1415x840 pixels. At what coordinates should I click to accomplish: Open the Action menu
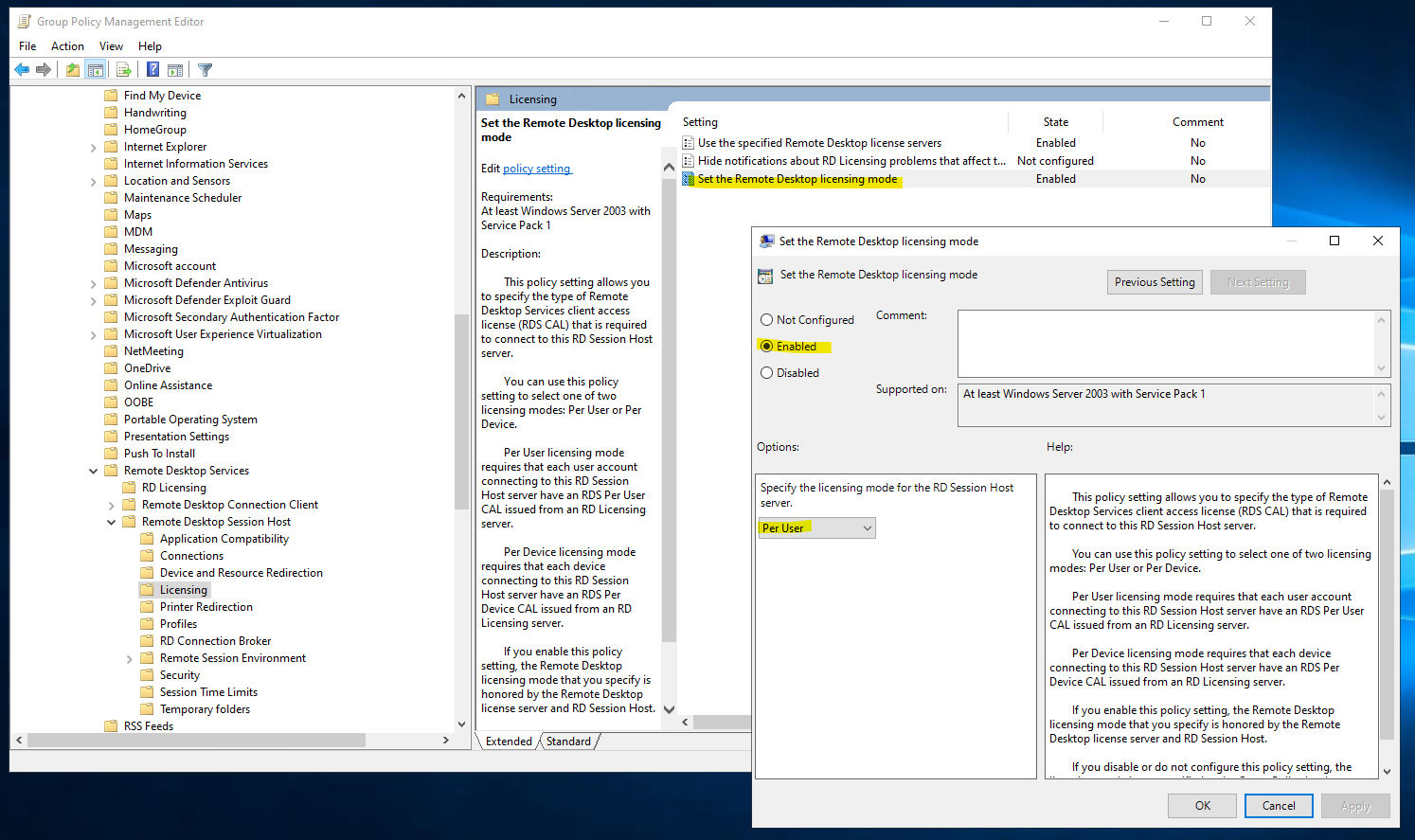tap(67, 45)
